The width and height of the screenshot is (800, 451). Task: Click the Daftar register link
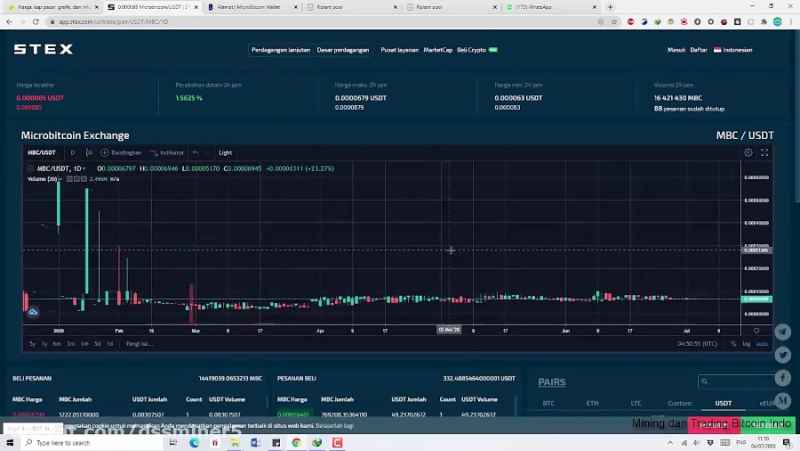coord(698,50)
